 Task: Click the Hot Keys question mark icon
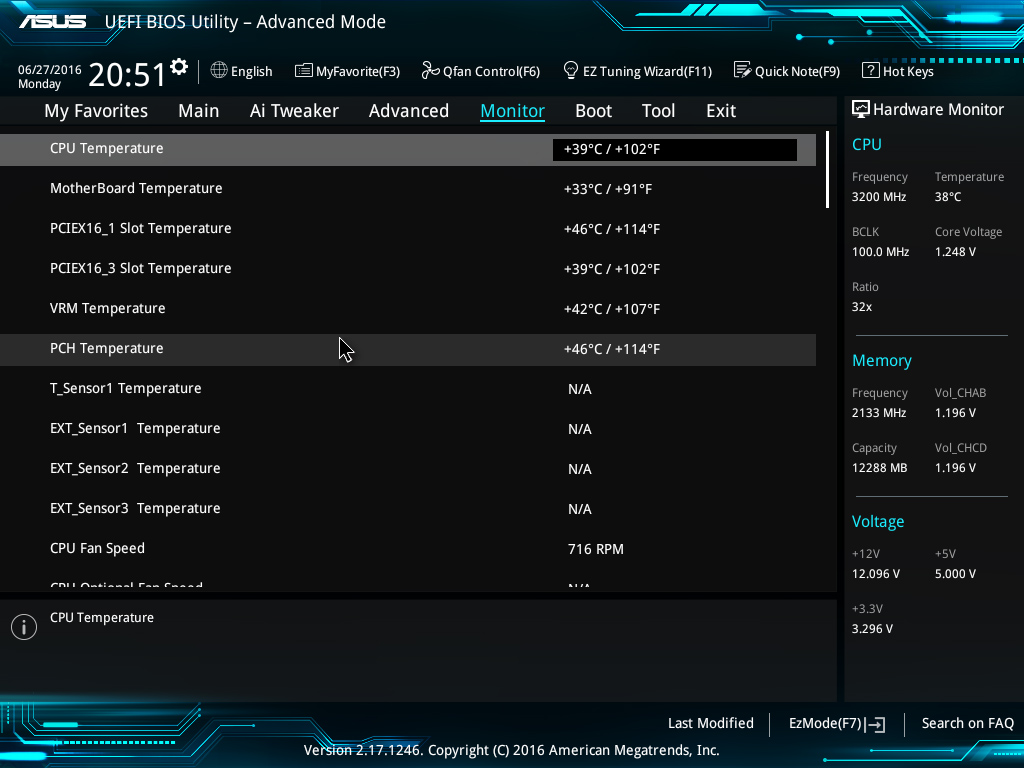coord(870,71)
